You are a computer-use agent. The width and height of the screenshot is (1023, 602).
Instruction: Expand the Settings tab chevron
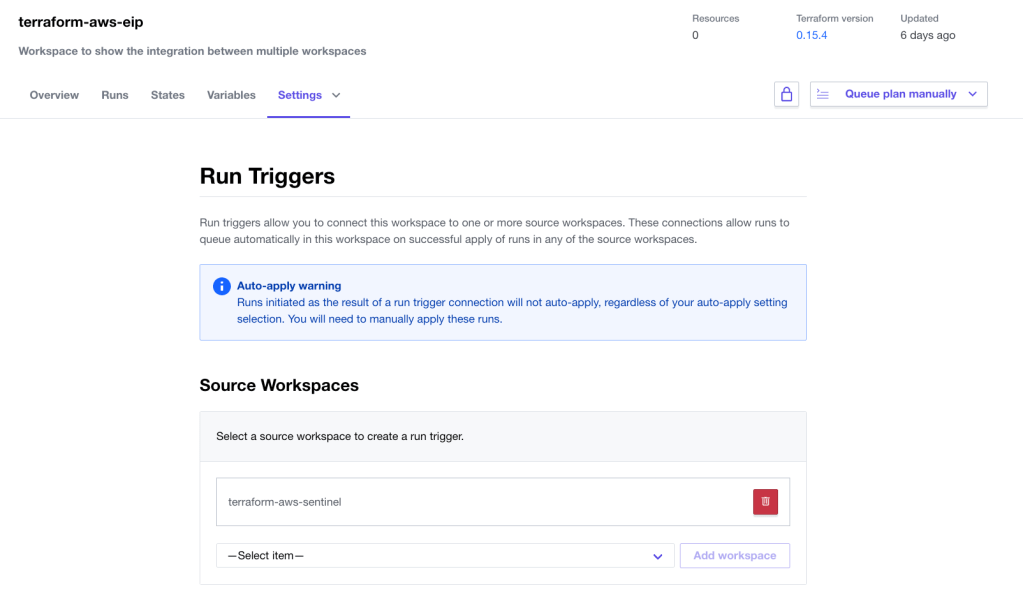tap(336, 95)
